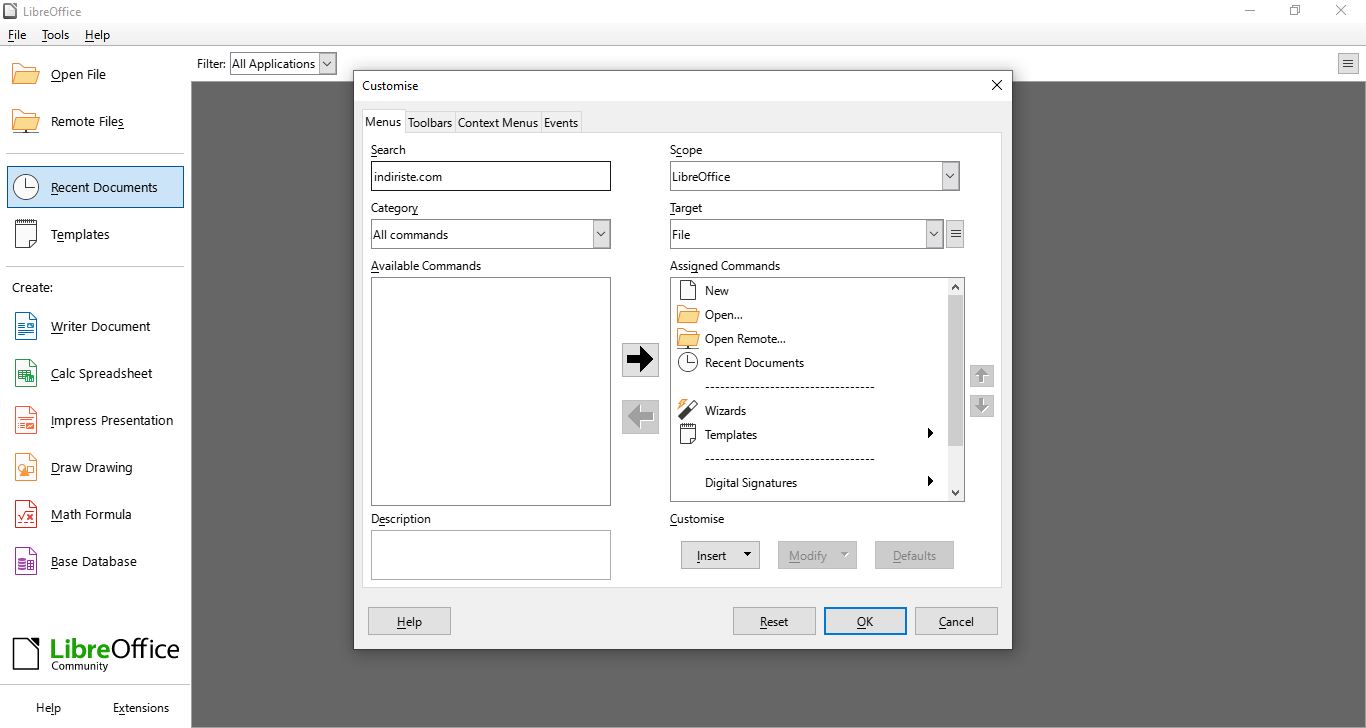The height and width of the screenshot is (728, 1366).
Task: Click the Available Commands list box
Action: [490, 391]
